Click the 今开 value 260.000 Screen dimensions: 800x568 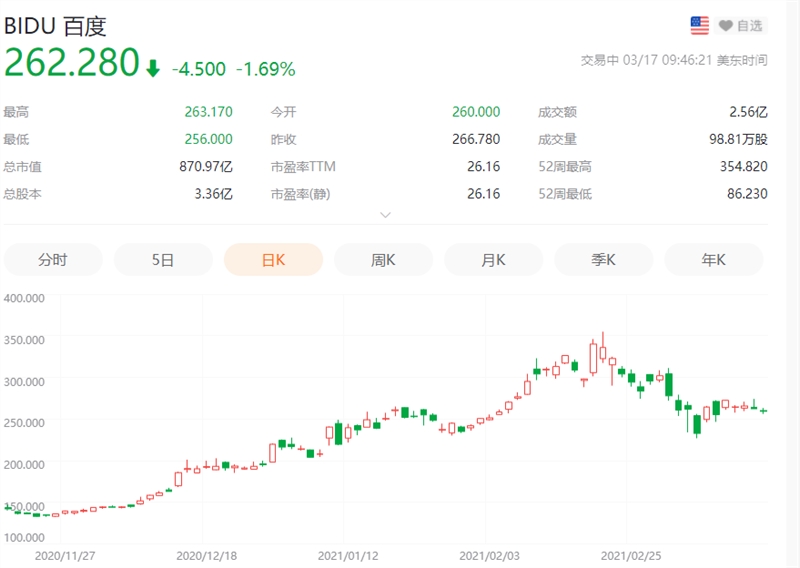(x=476, y=112)
